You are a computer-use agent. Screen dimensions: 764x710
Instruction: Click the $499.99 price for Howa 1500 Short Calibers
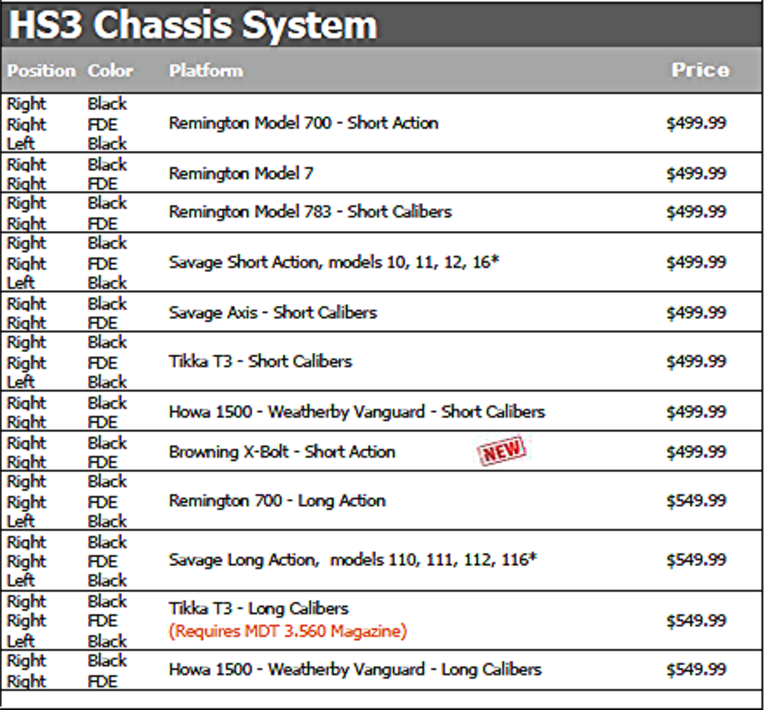[x=696, y=412]
